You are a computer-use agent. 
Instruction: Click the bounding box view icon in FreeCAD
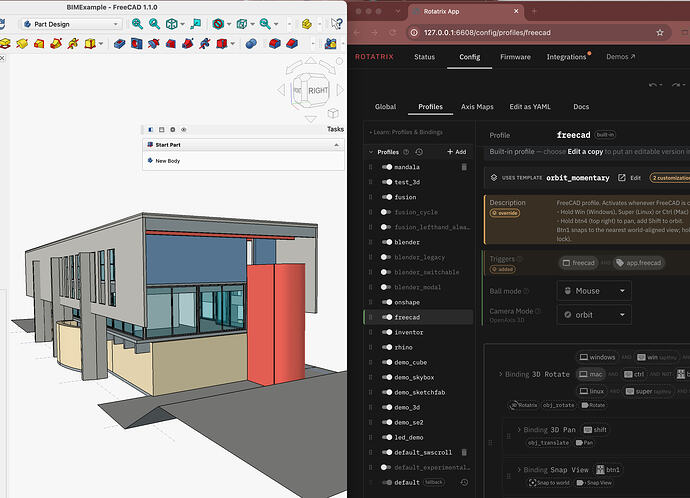click(242, 24)
